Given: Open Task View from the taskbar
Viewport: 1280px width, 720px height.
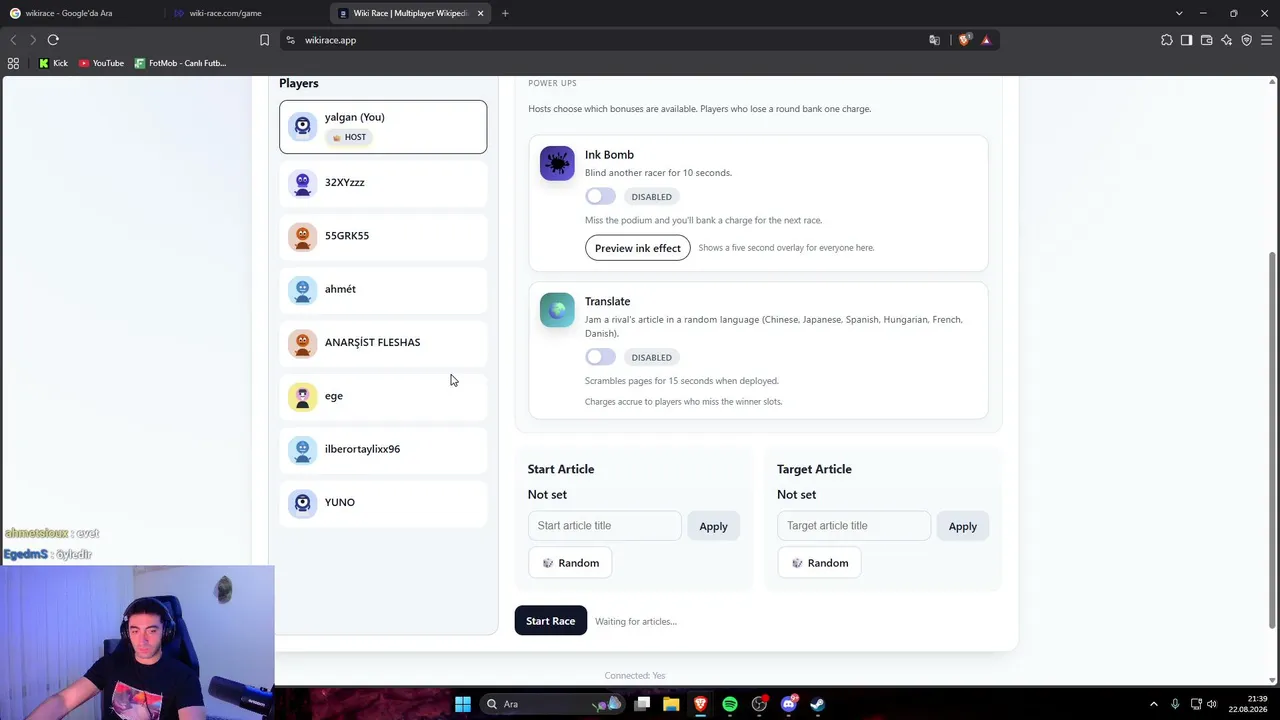Looking at the screenshot, I should 642,704.
